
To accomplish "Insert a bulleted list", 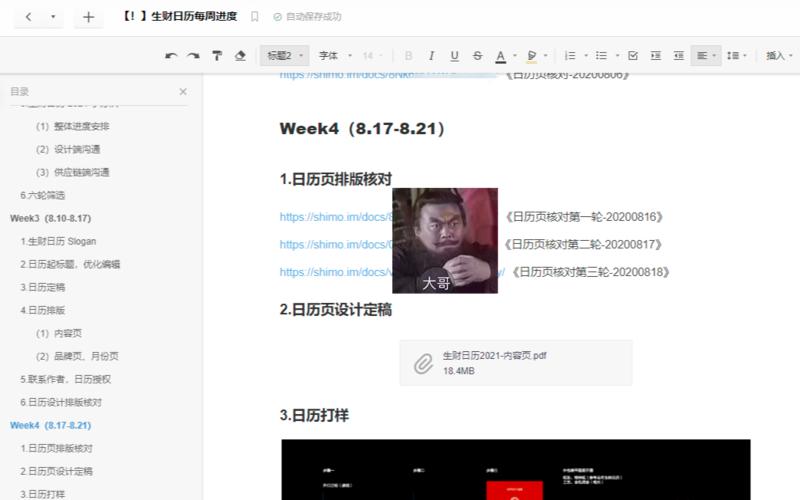I will coord(602,56).
